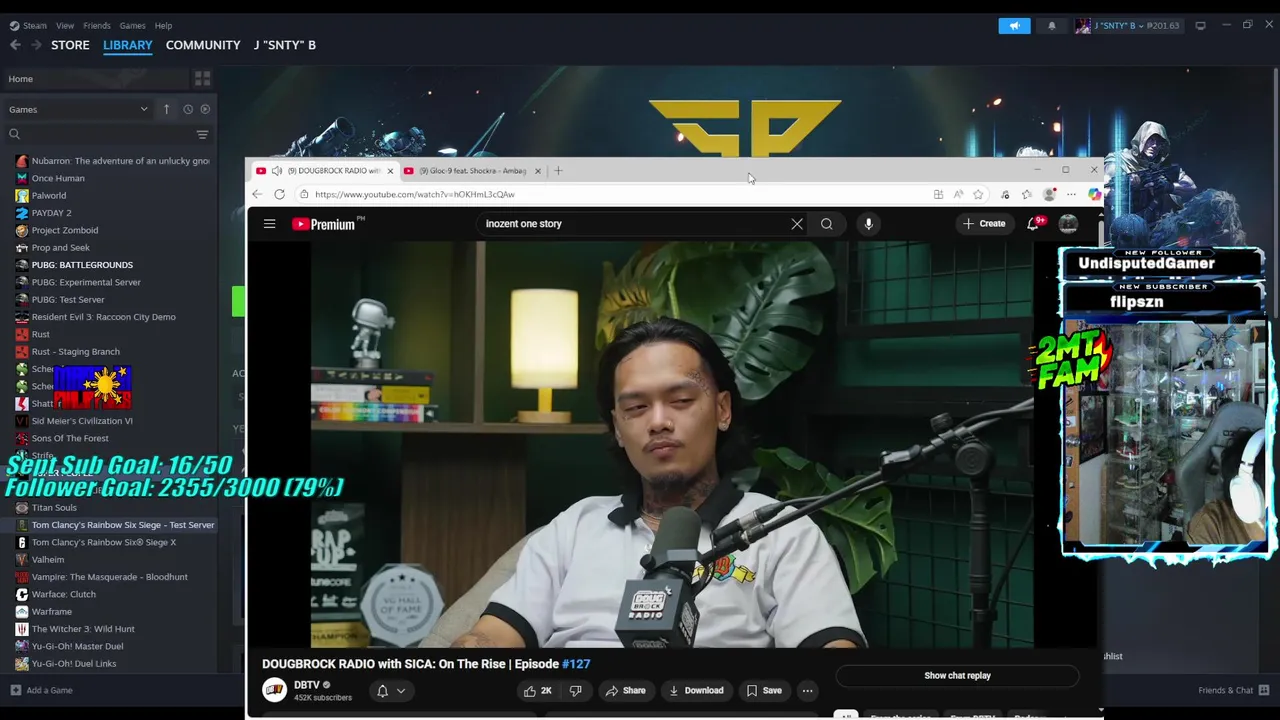Open YouTube notifications bell
1280x720 pixels.
pos(1034,223)
